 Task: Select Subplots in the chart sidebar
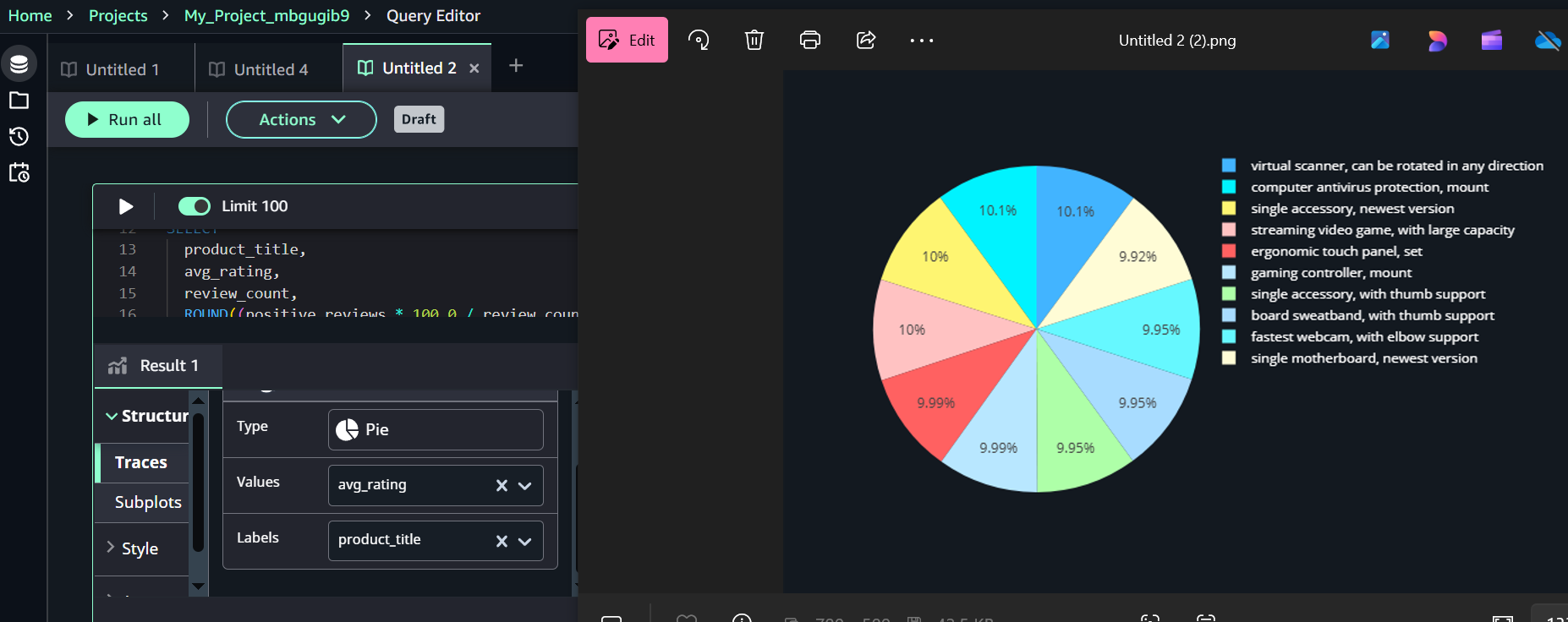(148, 502)
